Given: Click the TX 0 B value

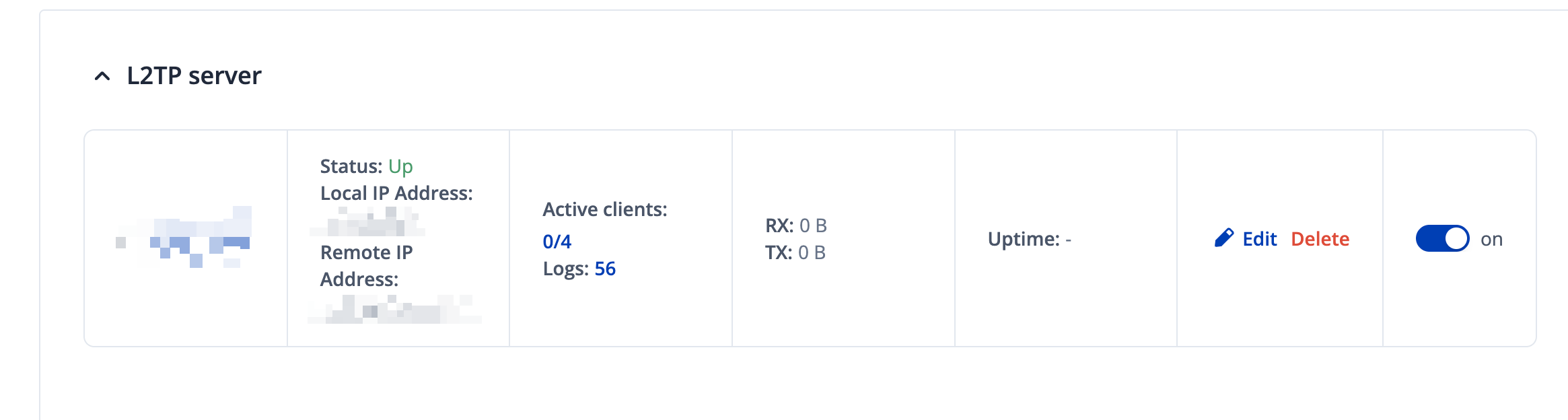Looking at the screenshot, I should click(x=811, y=252).
